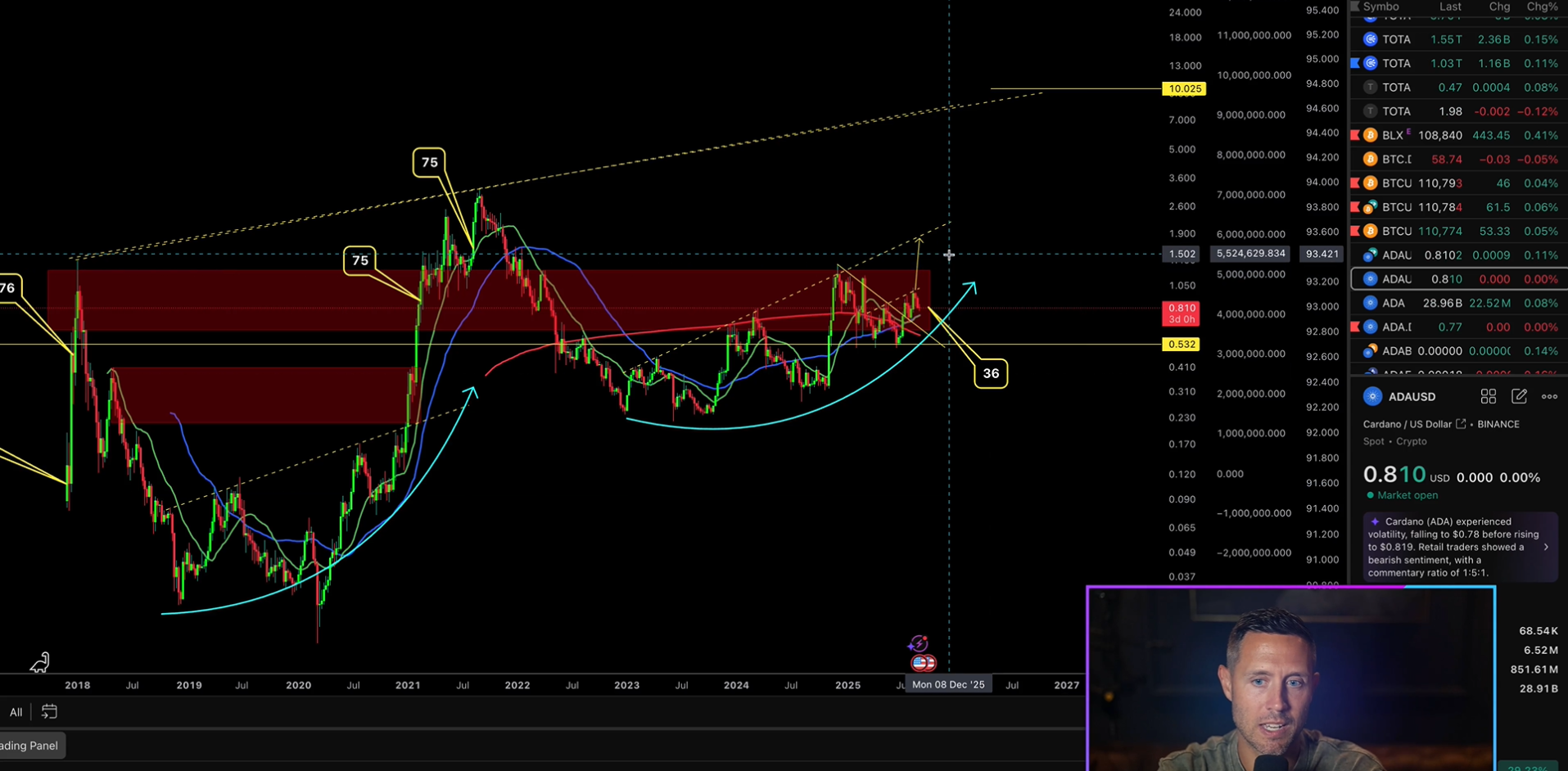Viewport: 1568px width, 771px height.
Task: Click the Mon 08 Dec '25 date label
Action: pyautogui.click(x=948, y=684)
